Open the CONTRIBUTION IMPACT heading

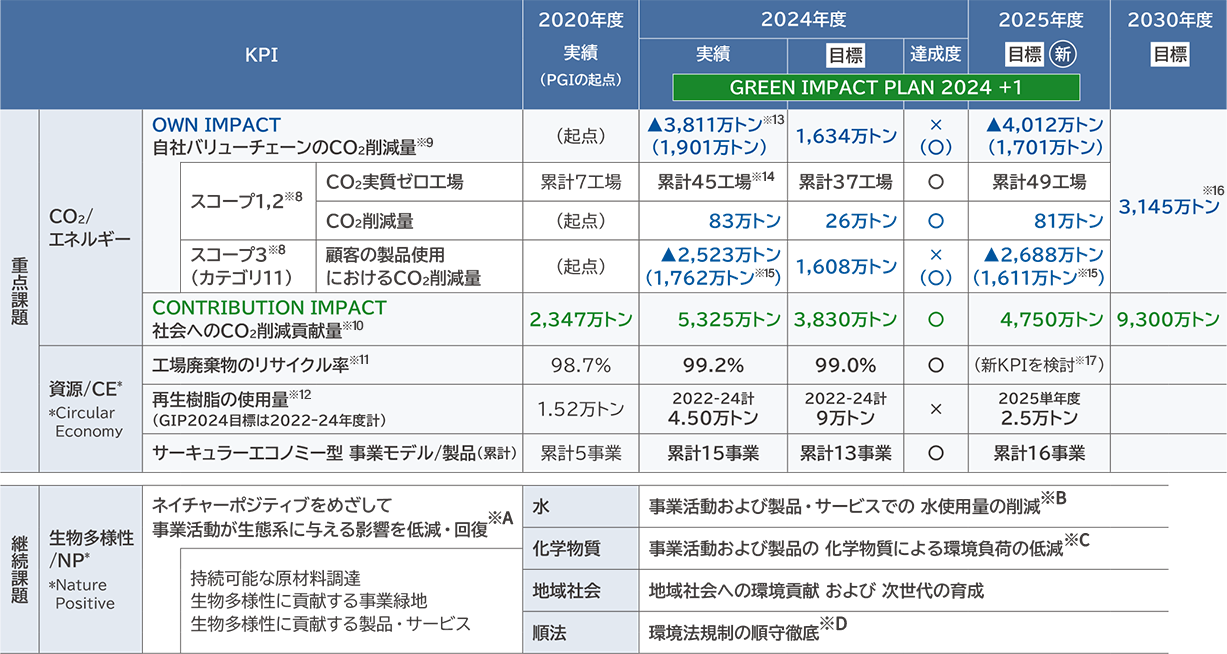tap(269, 308)
